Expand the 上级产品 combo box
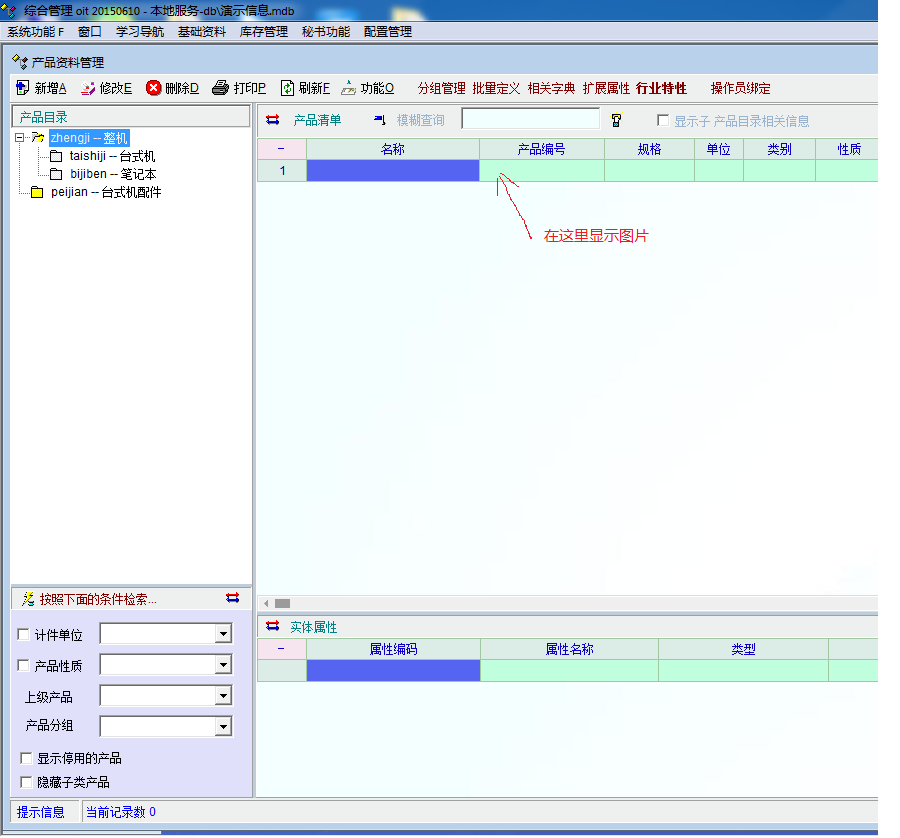 (223, 696)
